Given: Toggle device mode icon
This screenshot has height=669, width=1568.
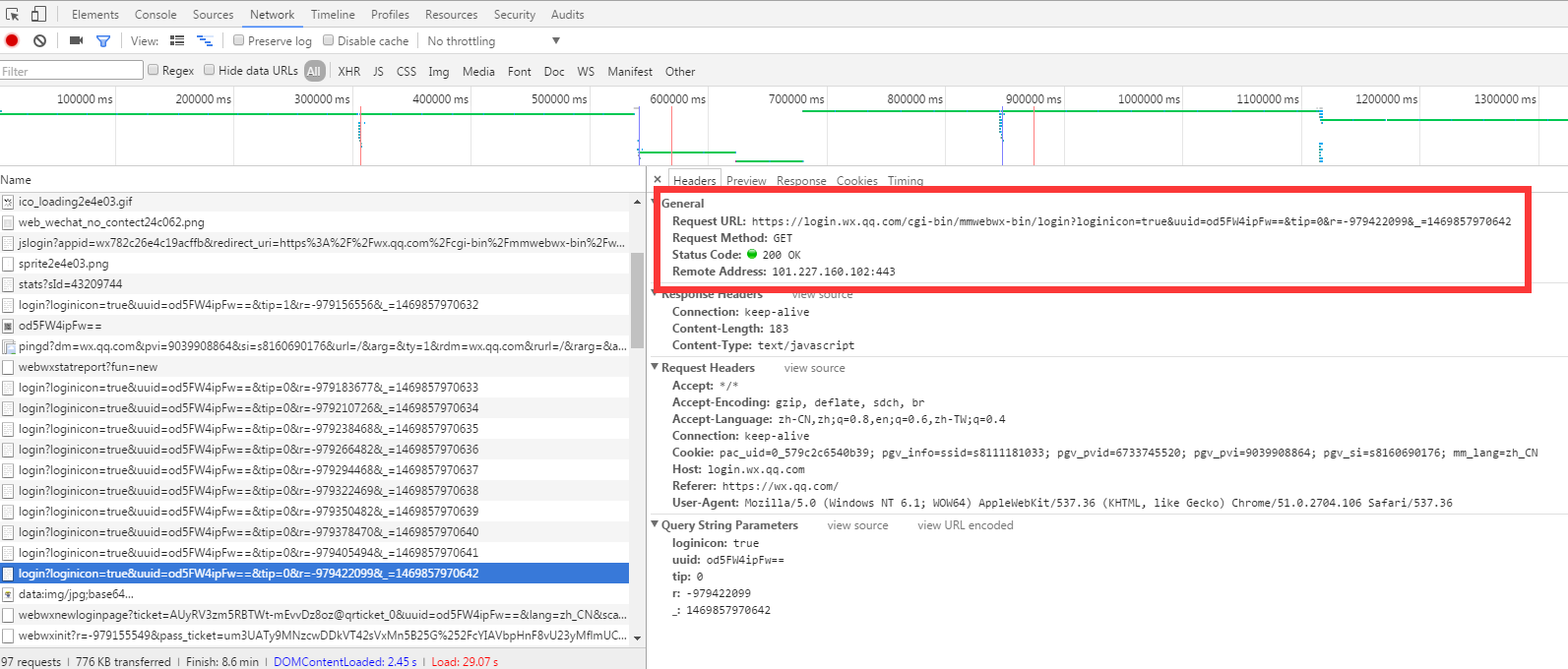Looking at the screenshot, I should click(38, 14).
